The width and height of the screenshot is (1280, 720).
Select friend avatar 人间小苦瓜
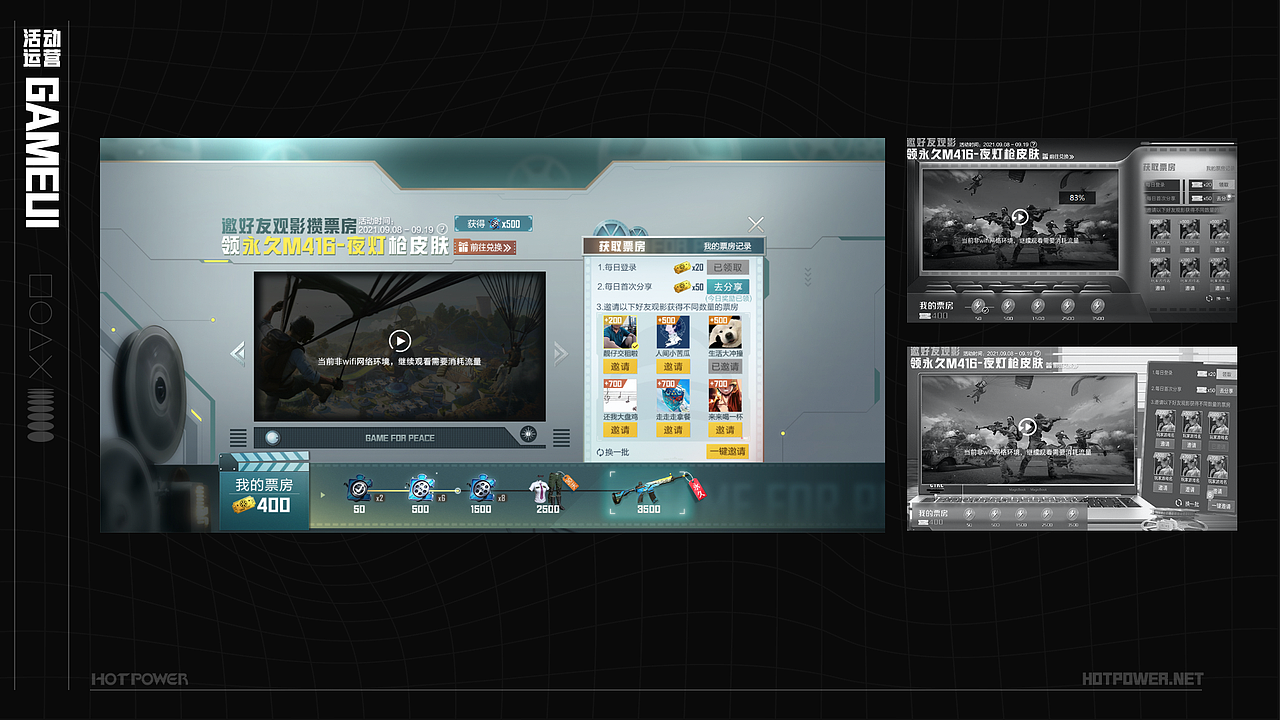click(x=673, y=332)
